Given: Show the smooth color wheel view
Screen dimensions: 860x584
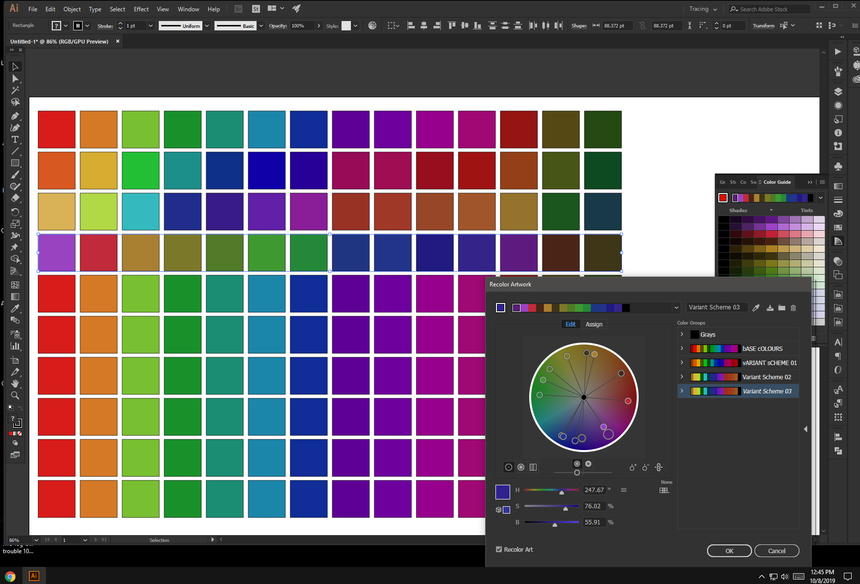Looking at the screenshot, I should (508, 467).
